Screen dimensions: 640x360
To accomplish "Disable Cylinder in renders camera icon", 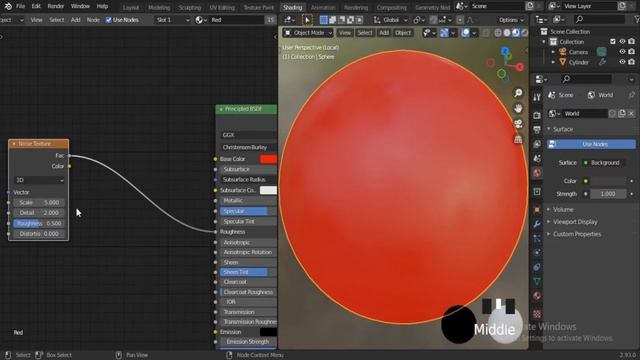I will pos(632,62).
